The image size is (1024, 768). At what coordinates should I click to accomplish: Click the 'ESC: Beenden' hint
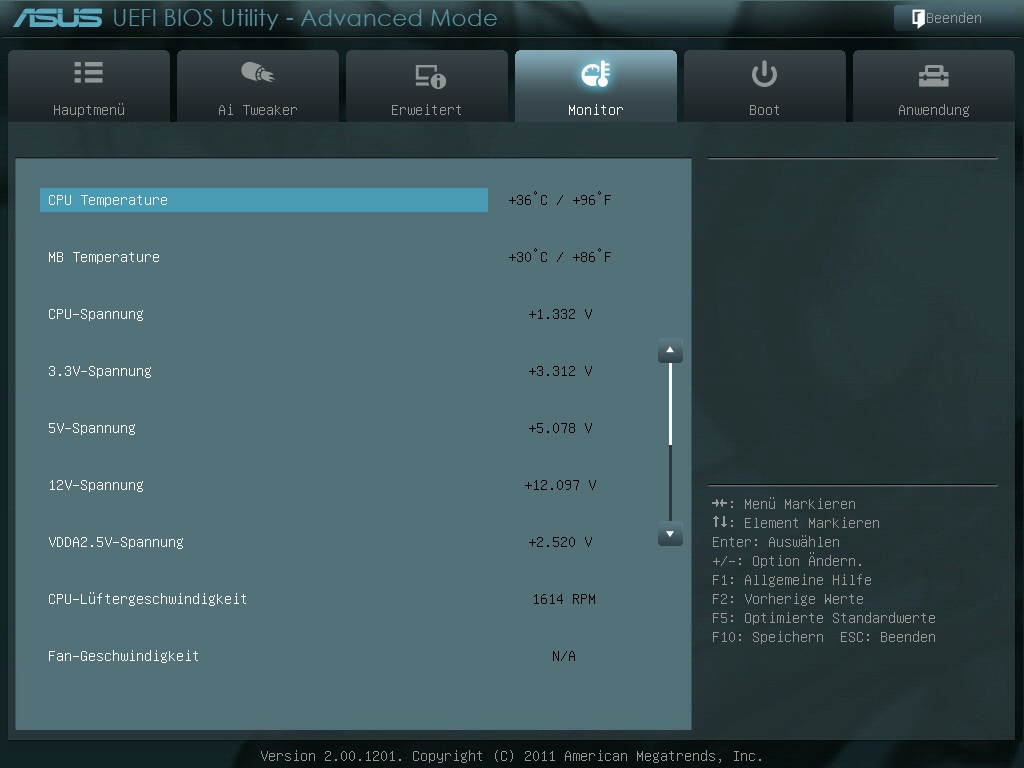888,637
